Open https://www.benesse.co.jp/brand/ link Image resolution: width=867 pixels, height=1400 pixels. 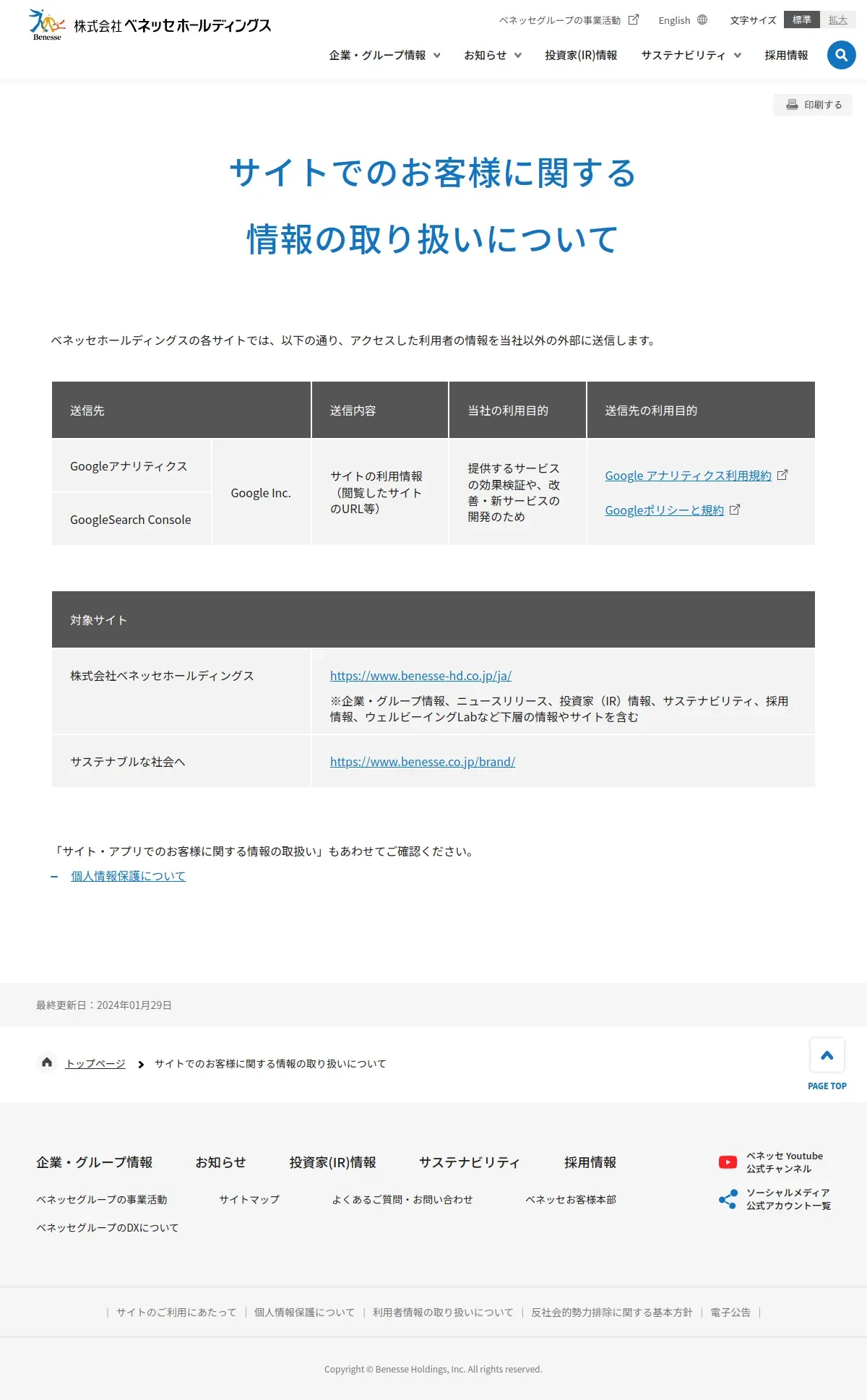point(423,762)
